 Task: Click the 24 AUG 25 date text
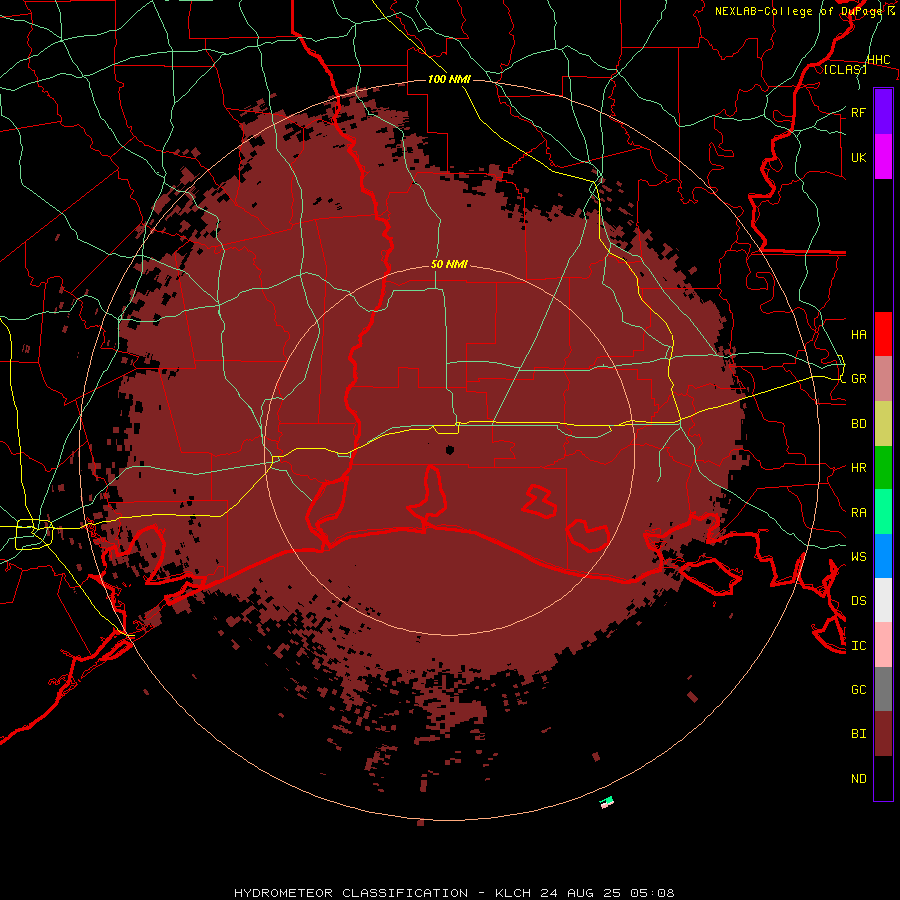tap(578, 893)
